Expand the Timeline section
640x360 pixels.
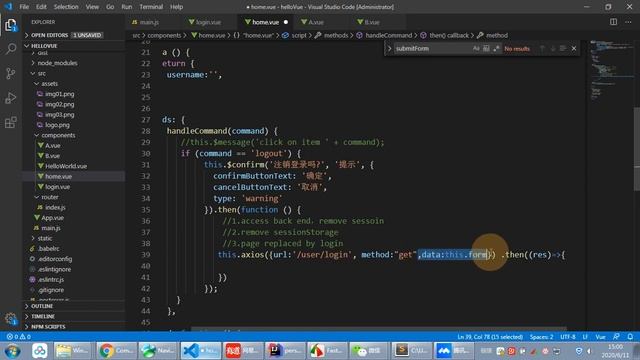(73, 316)
